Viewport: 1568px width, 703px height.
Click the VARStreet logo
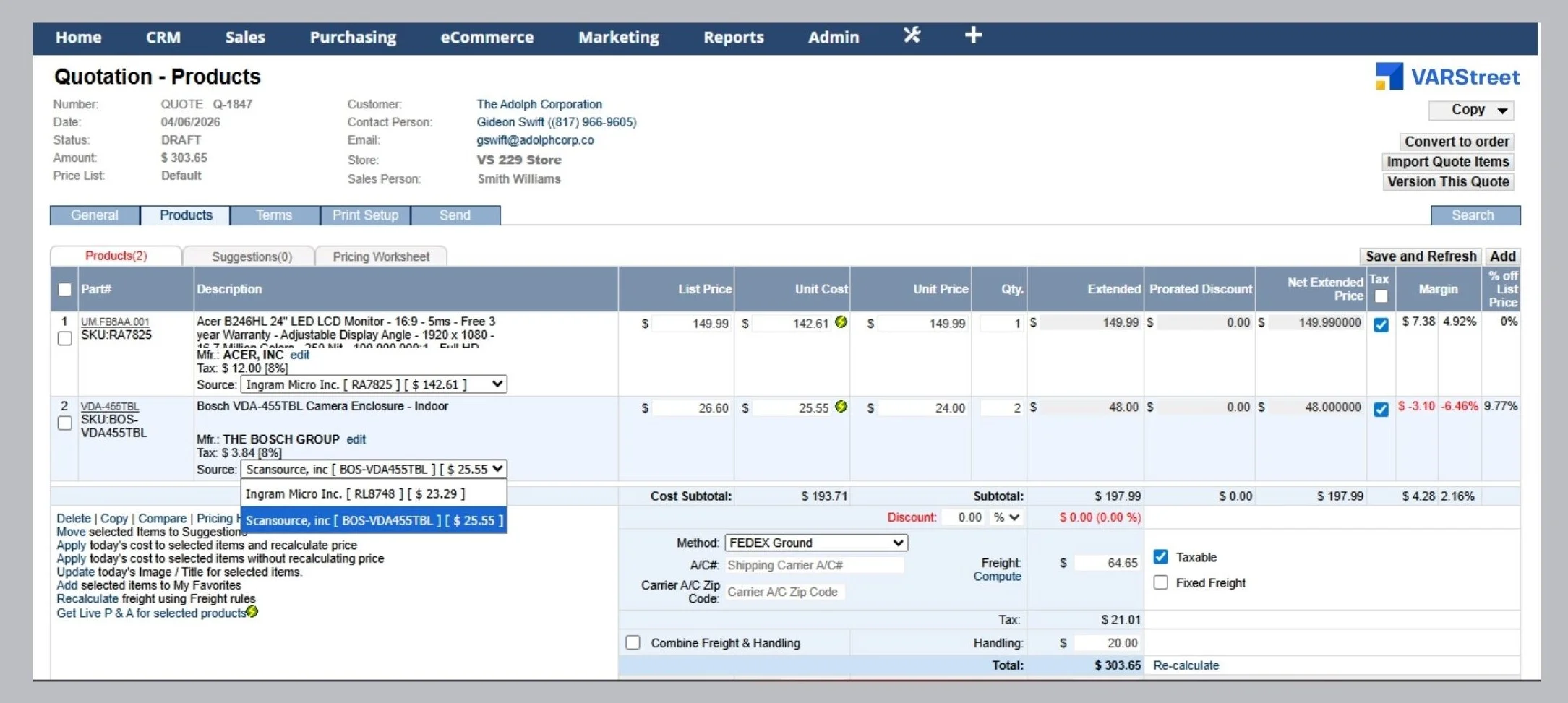point(1447,77)
